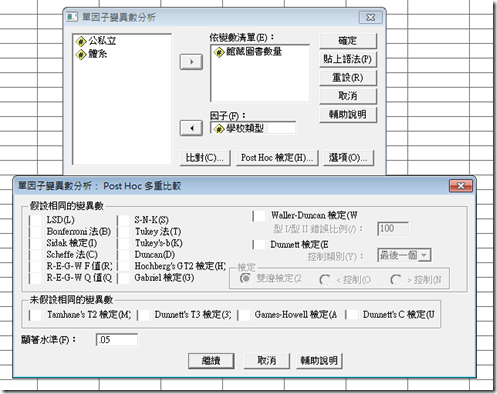The width and height of the screenshot is (497, 394).
Task: Click the 館藏圖書數量 dependent variable entry
Action: tap(248, 52)
